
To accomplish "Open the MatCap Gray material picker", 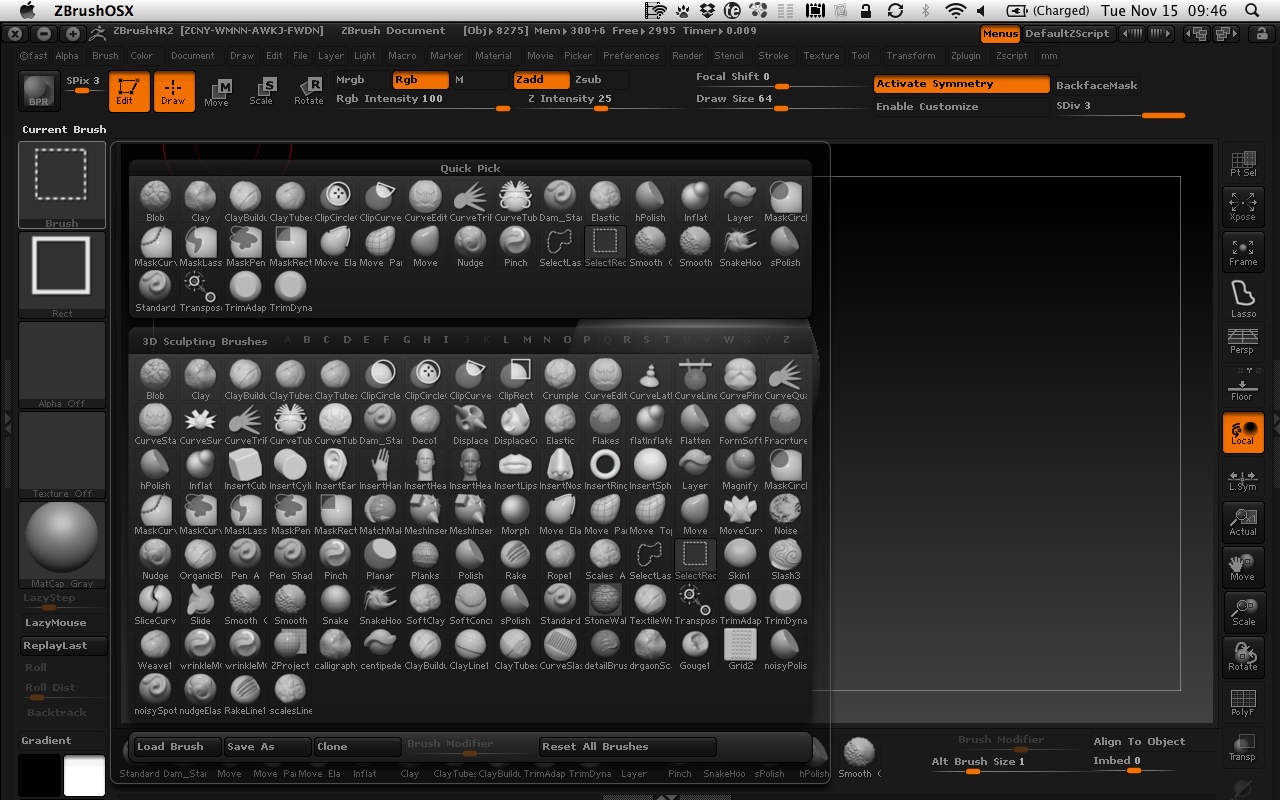I will (62, 545).
